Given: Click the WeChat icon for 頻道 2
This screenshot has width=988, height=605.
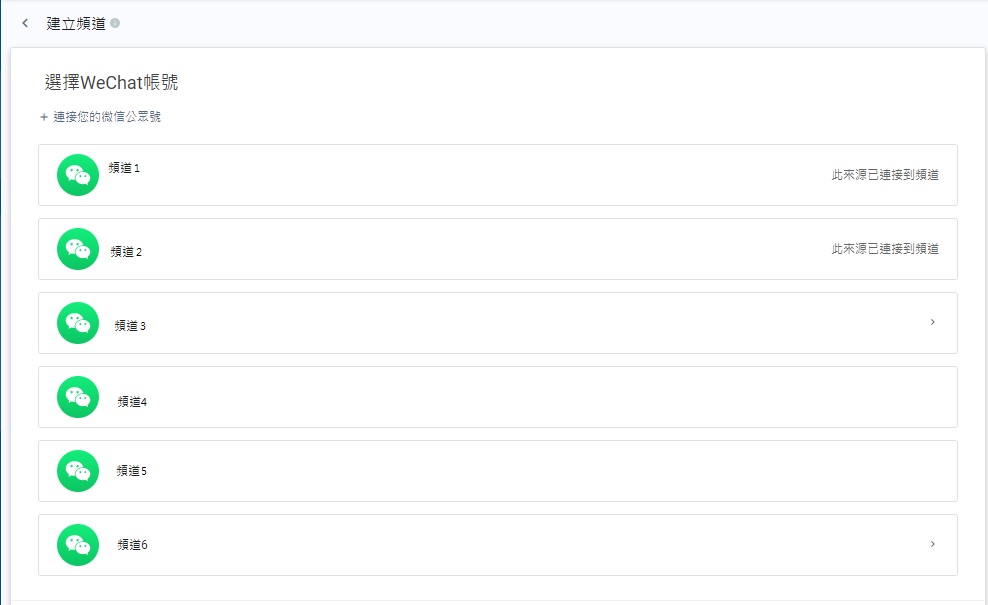Looking at the screenshot, I should point(78,249).
